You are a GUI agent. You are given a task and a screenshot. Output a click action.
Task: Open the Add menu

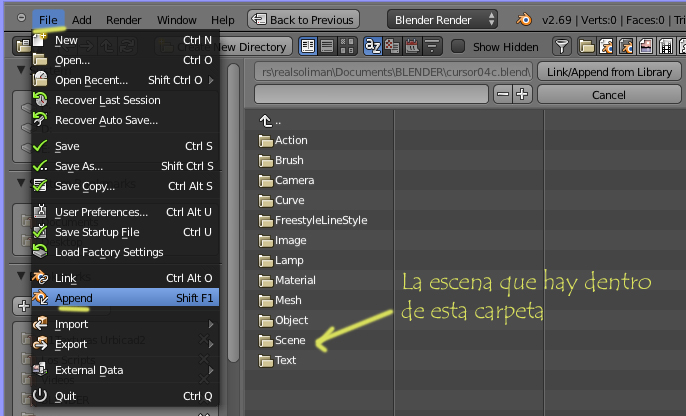82,20
